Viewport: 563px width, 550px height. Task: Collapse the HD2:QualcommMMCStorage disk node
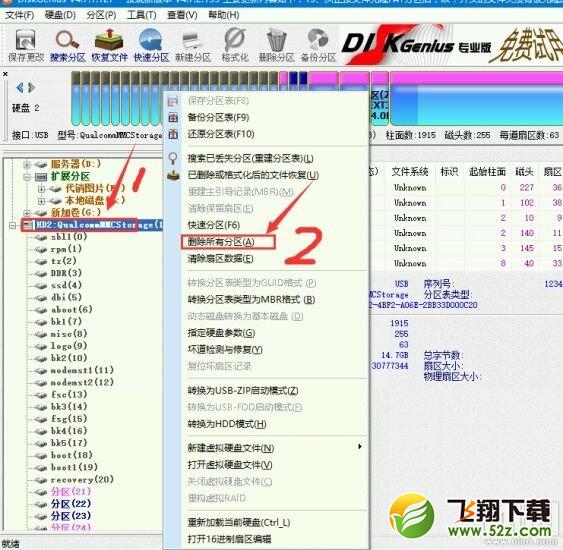coord(13,225)
